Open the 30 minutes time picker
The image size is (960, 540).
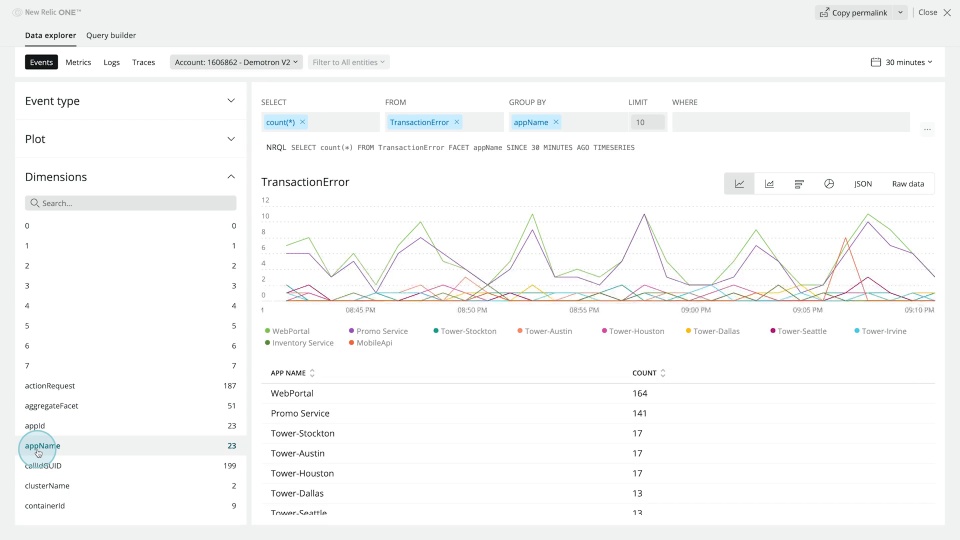pos(902,62)
